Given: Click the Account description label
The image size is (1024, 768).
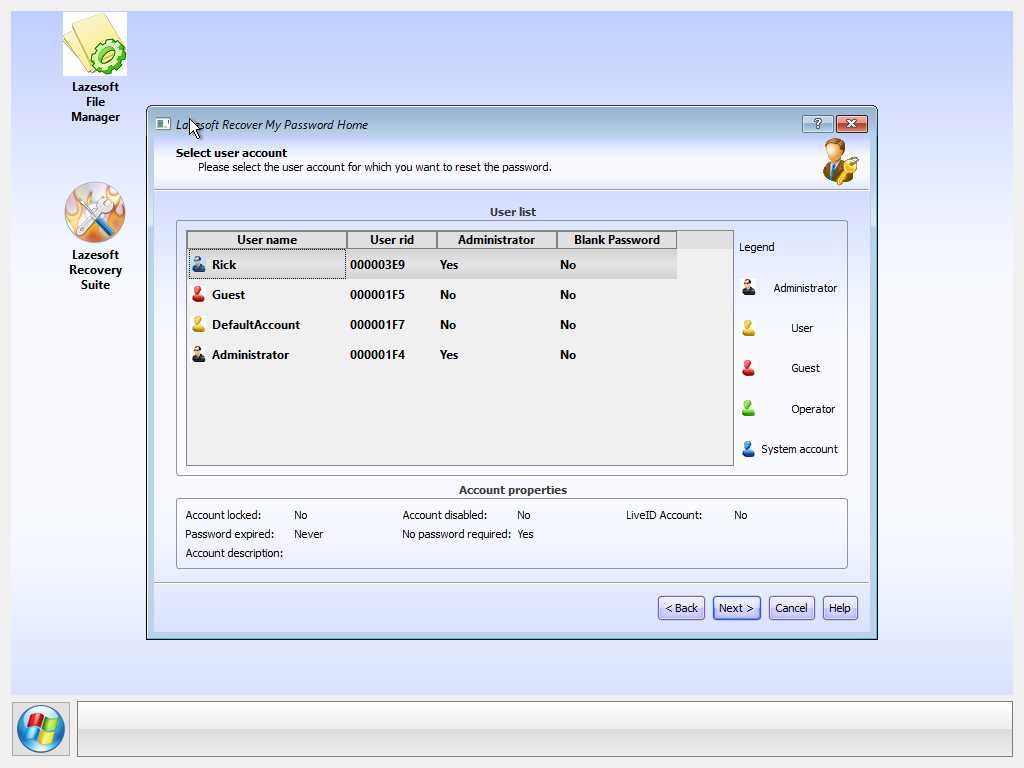Looking at the screenshot, I should point(234,552).
